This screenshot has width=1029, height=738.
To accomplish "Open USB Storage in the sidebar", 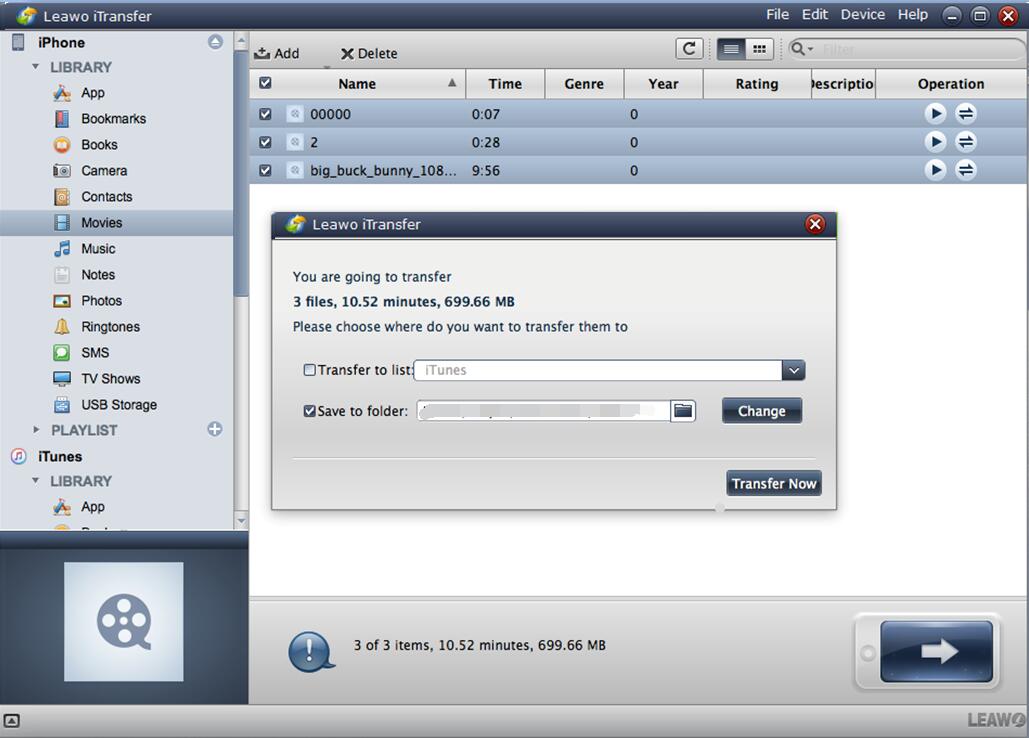I will point(119,405).
